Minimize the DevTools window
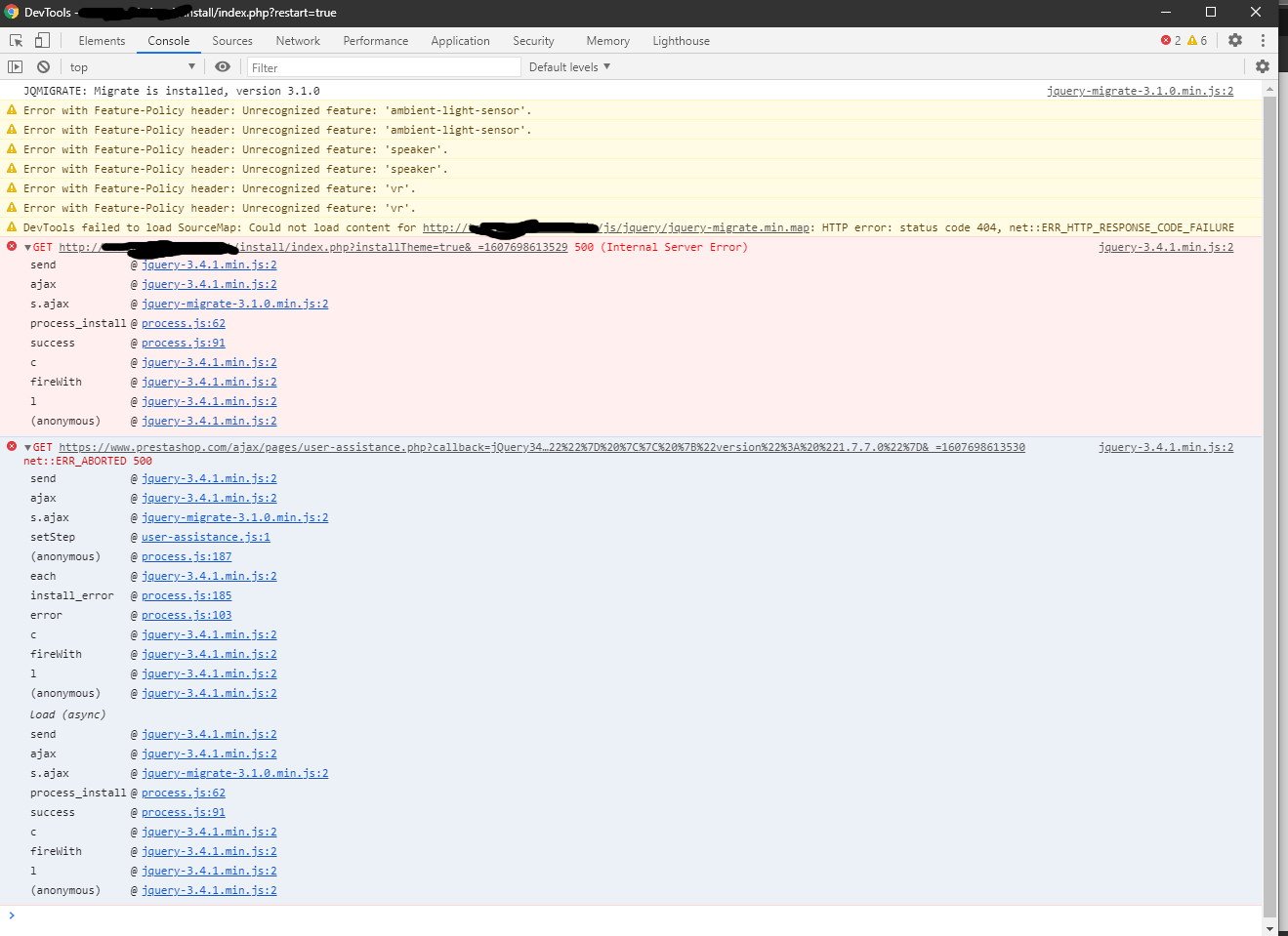Viewport: 1288px width, 936px height. 1166,13
